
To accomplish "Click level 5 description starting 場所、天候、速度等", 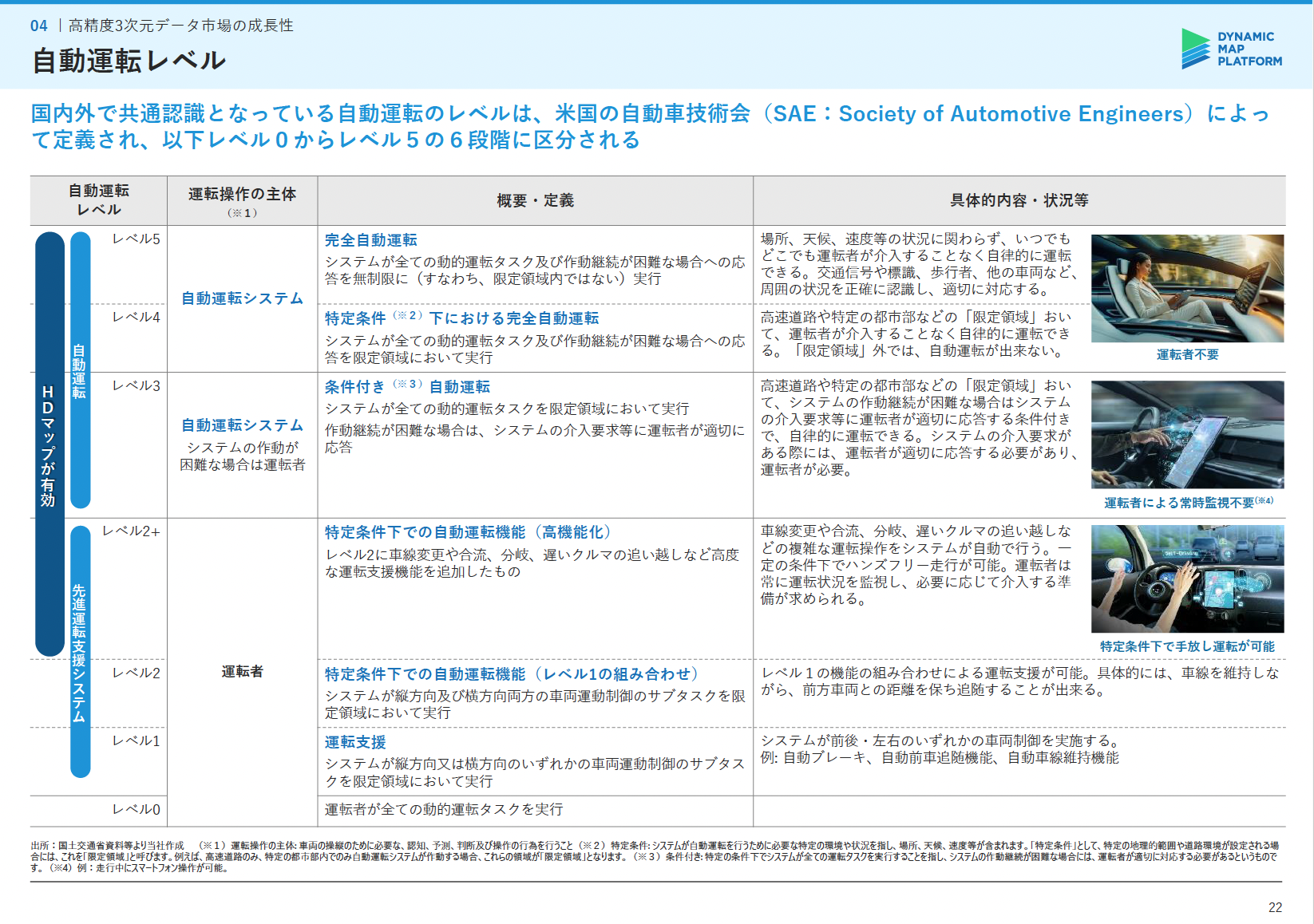I will click(x=920, y=264).
